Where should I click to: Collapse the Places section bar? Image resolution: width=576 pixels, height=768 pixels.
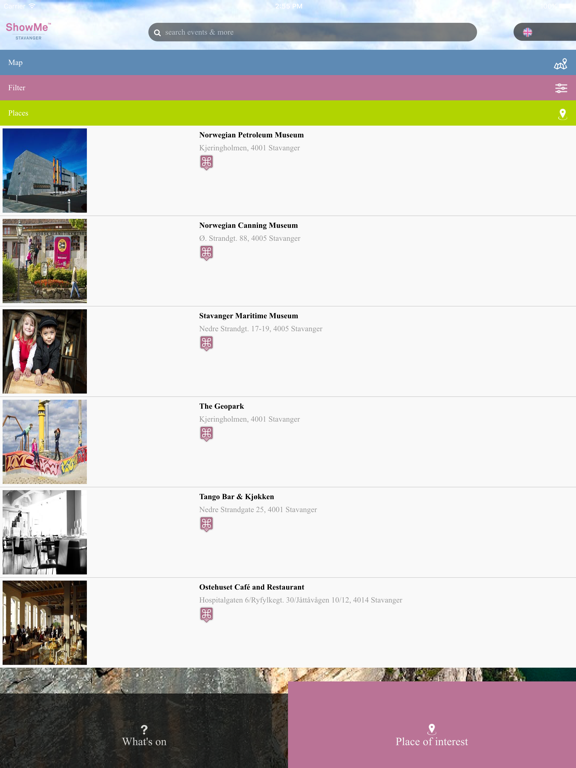(x=288, y=113)
